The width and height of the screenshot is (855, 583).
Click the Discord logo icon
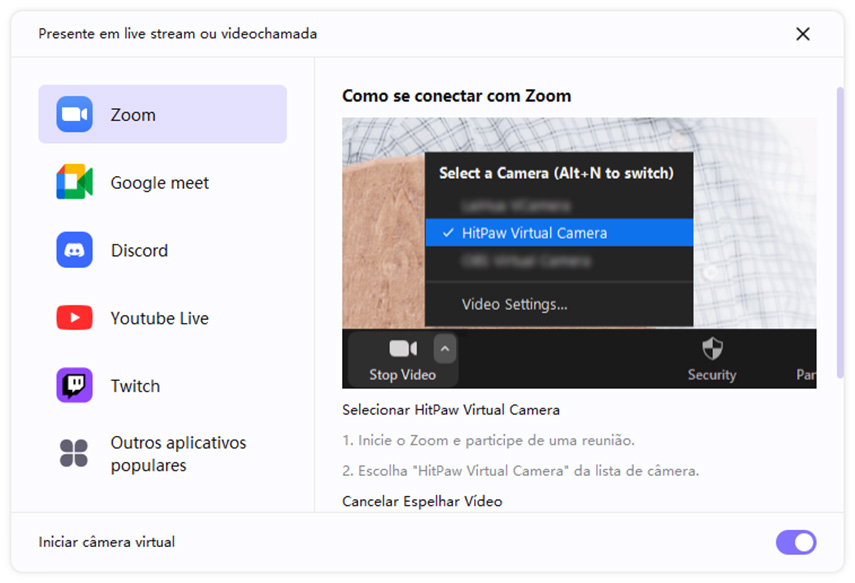click(x=74, y=250)
